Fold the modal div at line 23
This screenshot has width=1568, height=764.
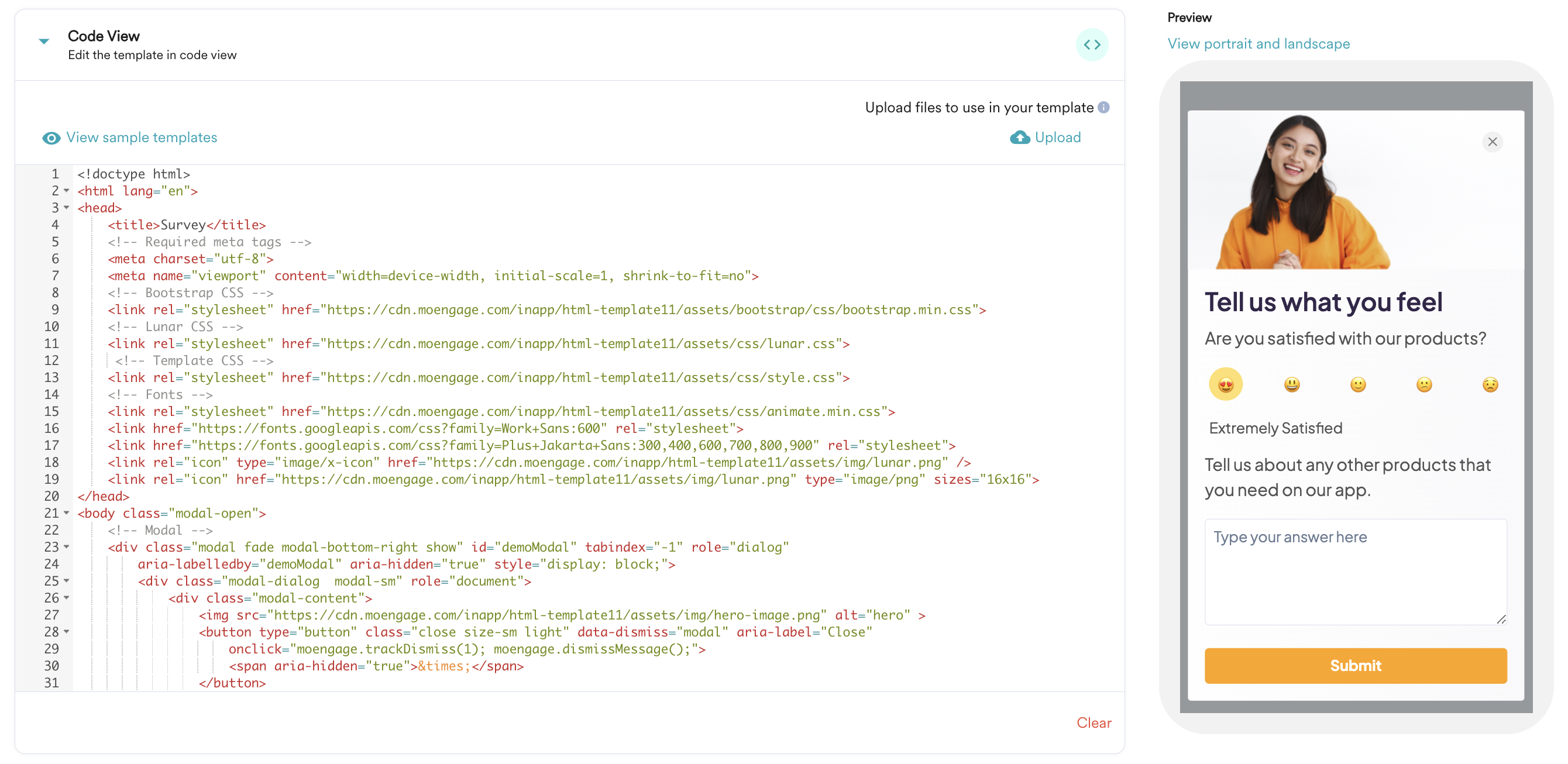pos(66,546)
